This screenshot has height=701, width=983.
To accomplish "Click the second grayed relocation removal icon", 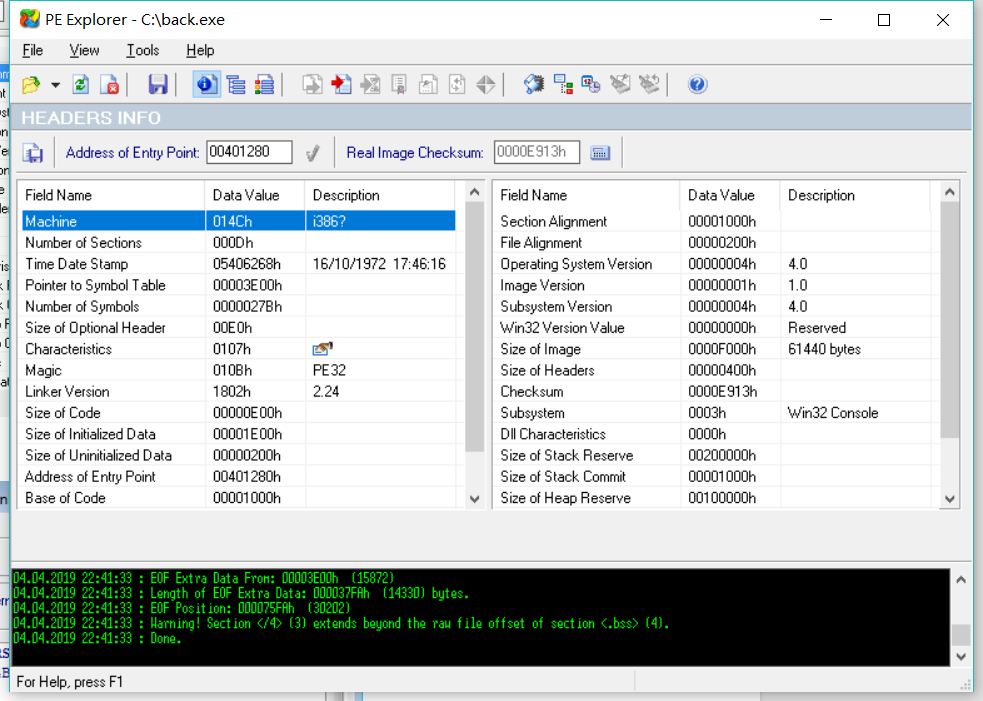I will [x=649, y=85].
